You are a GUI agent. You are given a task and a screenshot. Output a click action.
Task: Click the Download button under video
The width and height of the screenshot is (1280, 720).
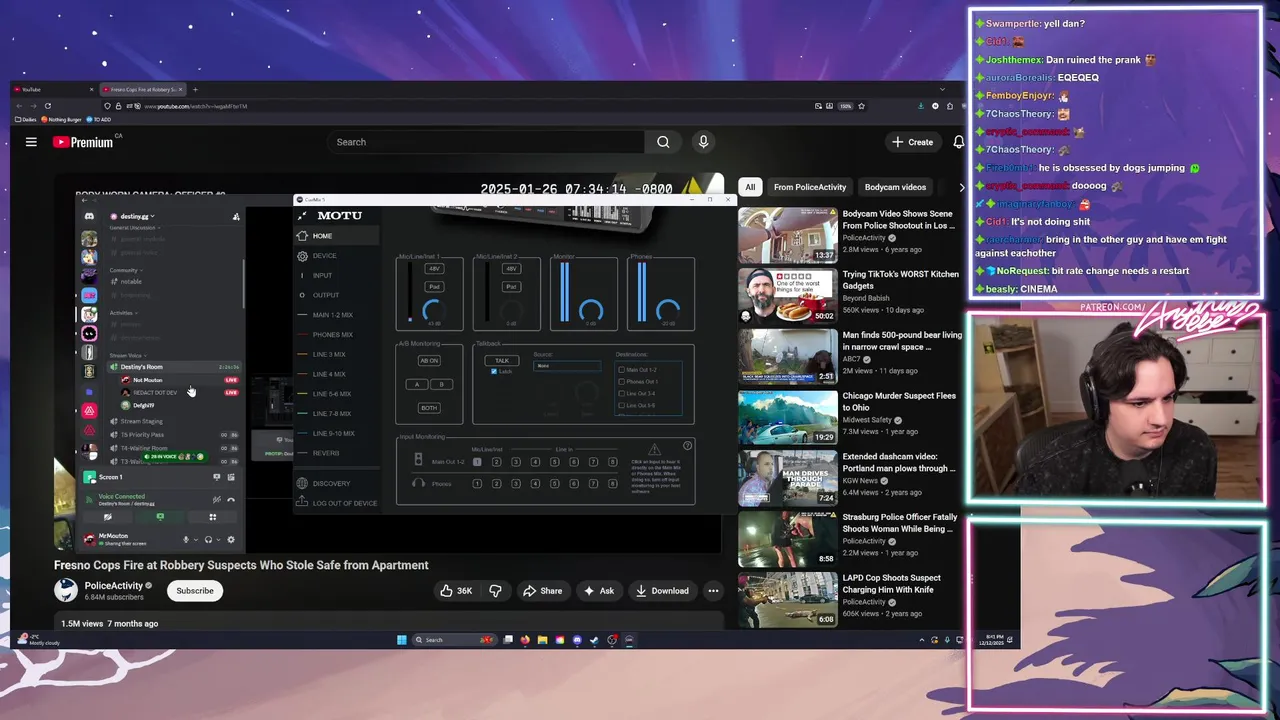662,591
